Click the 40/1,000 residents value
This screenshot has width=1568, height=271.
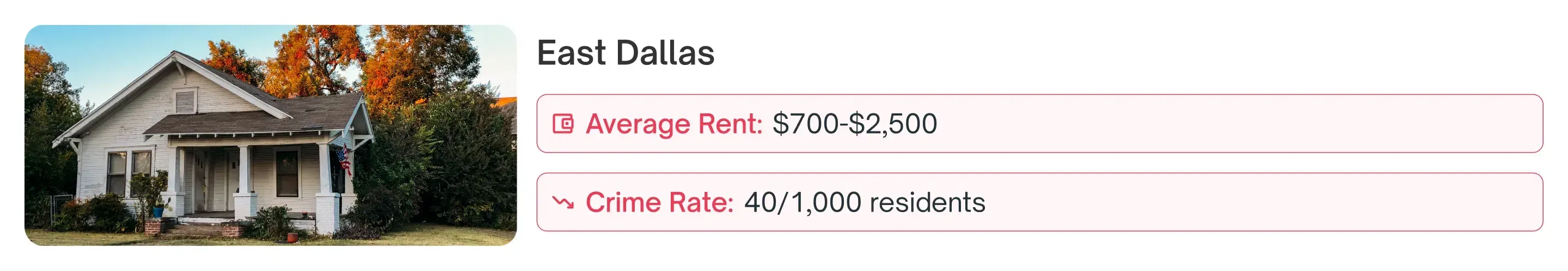(x=865, y=202)
